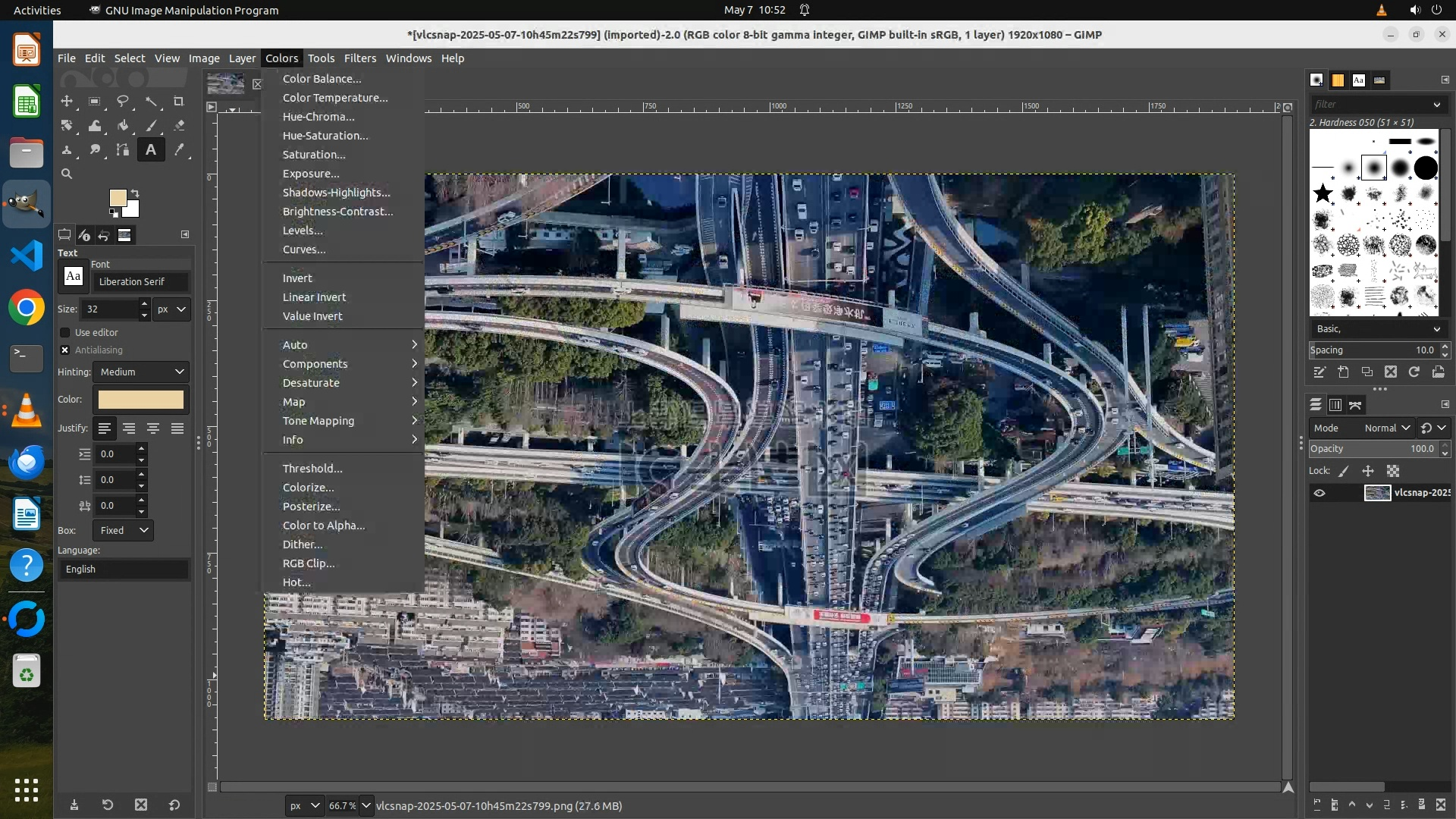Click the text Color swatch
Image resolution: width=1456 pixels, height=819 pixels.
pyautogui.click(x=141, y=400)
